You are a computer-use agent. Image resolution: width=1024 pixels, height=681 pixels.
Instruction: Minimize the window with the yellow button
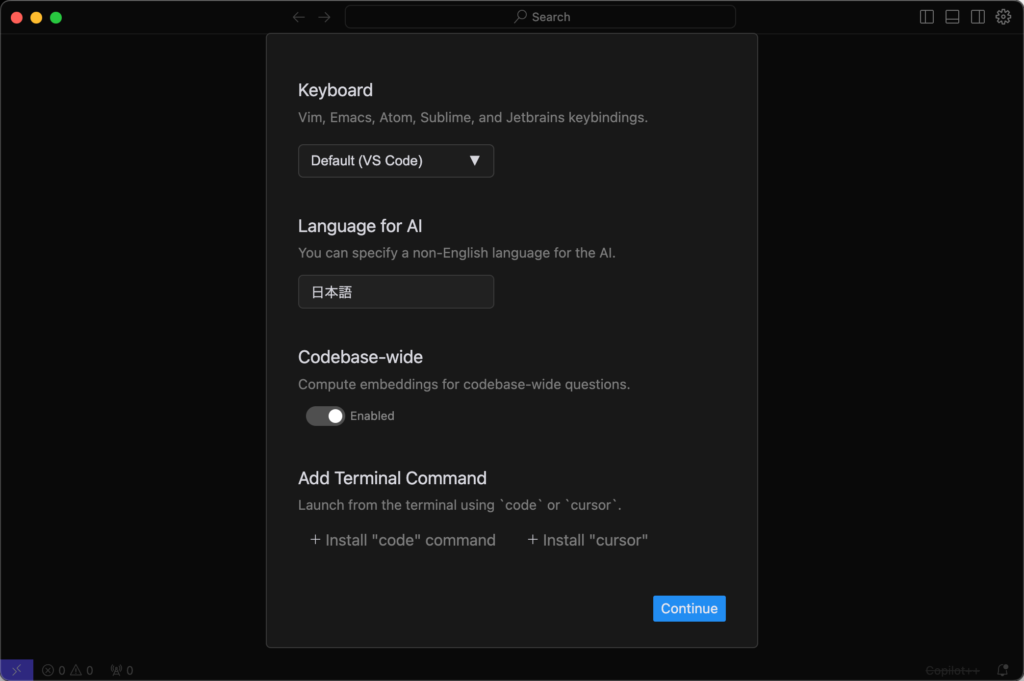[x=37, y=18]
